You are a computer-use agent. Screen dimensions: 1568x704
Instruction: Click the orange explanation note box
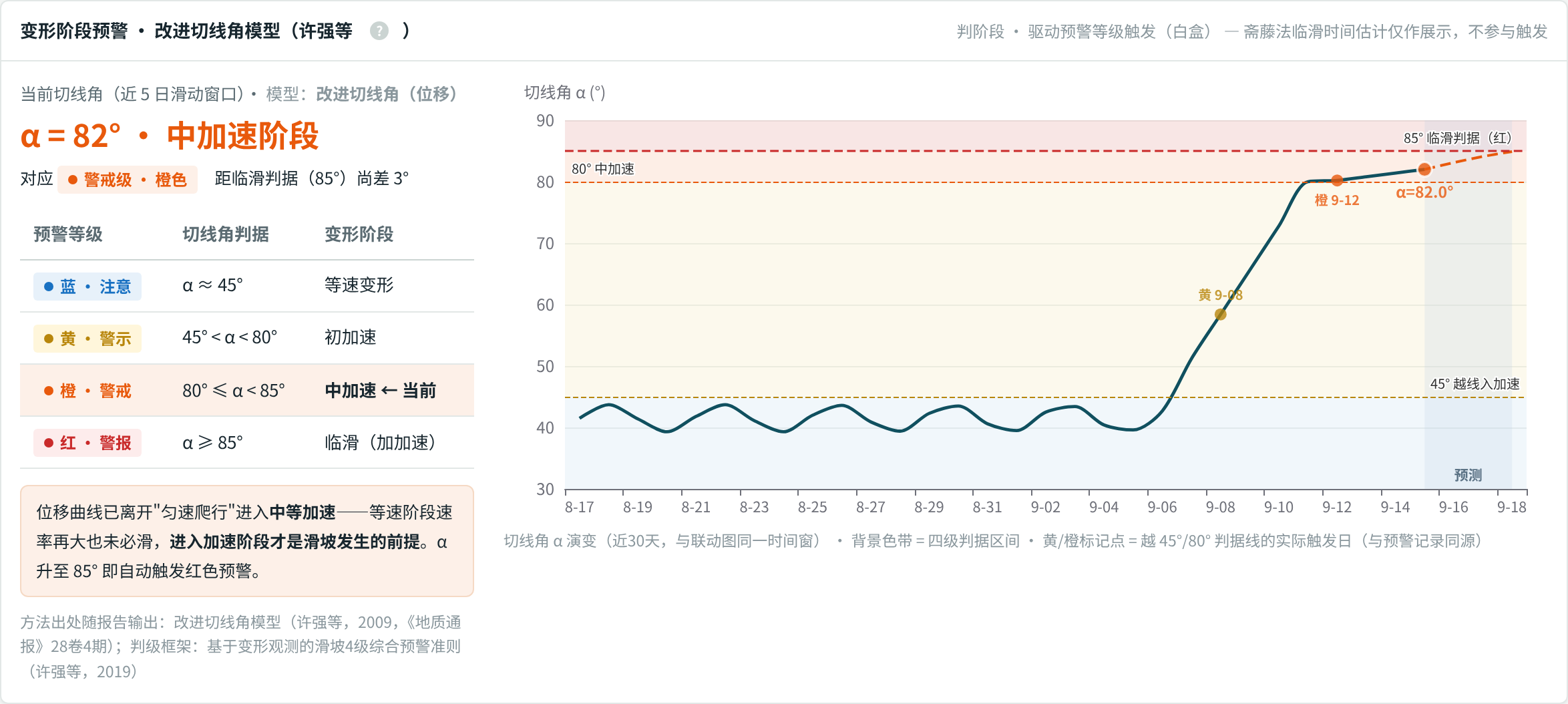click(x=247, y=541)
